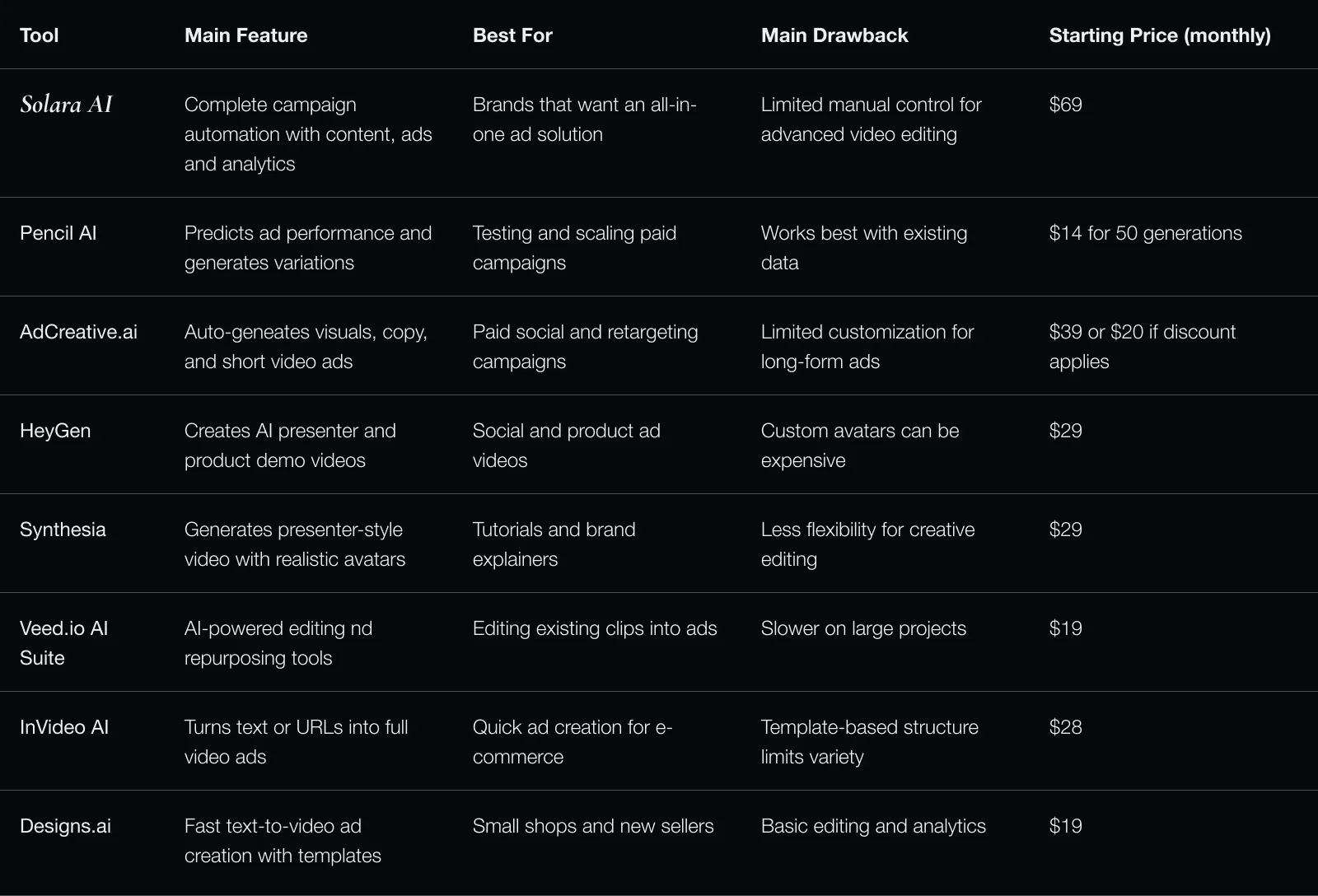Click the "Main Drawback" column header
The width and height of the screenshot is (1318, 896).
834,35
